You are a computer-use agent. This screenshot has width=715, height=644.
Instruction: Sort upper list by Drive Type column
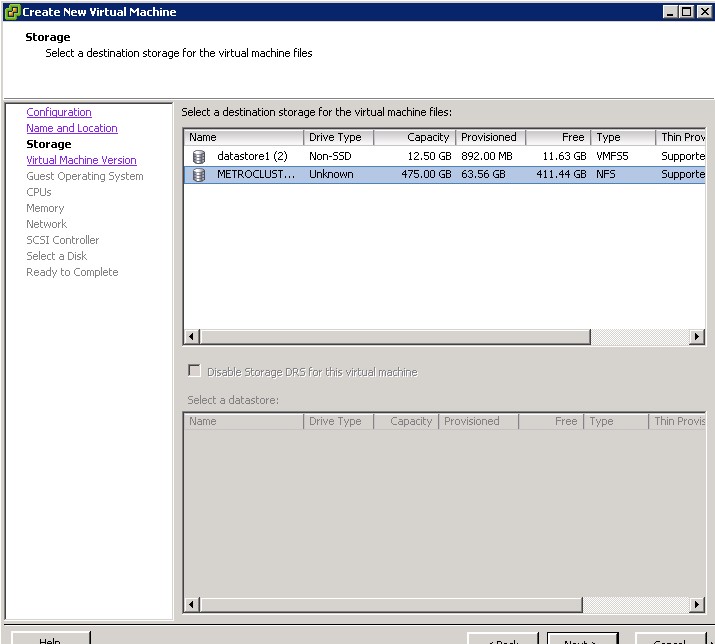pos(338,137)
